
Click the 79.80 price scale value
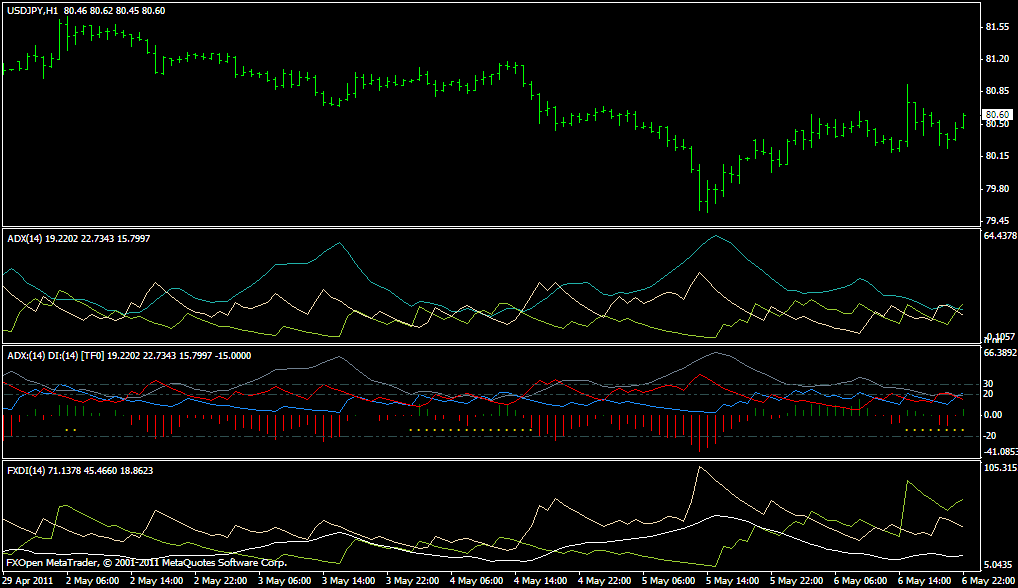point(997,189)
